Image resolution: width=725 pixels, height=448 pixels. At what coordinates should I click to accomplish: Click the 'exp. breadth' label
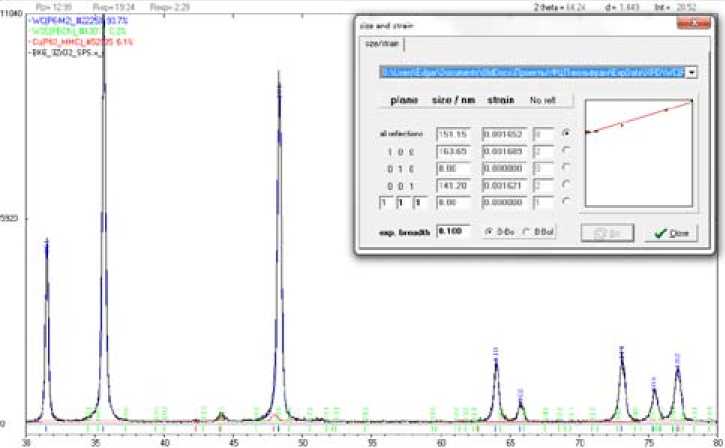pos(405,233)
